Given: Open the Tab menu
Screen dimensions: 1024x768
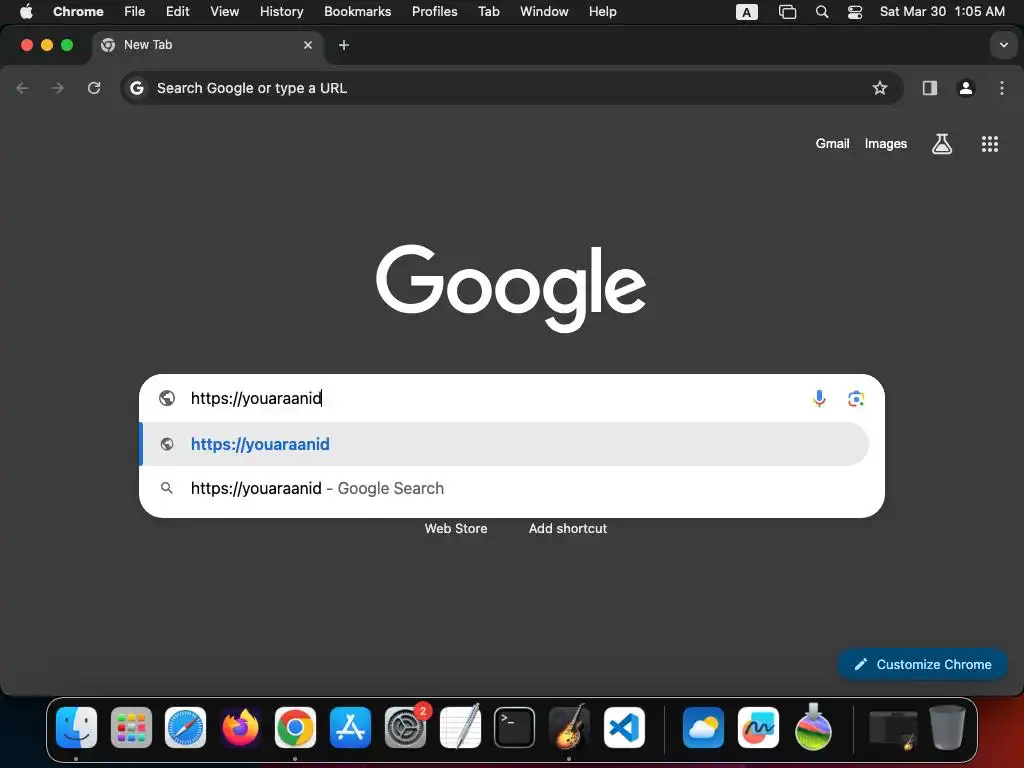Looking at the screenshot, I should tap(488, 12).
